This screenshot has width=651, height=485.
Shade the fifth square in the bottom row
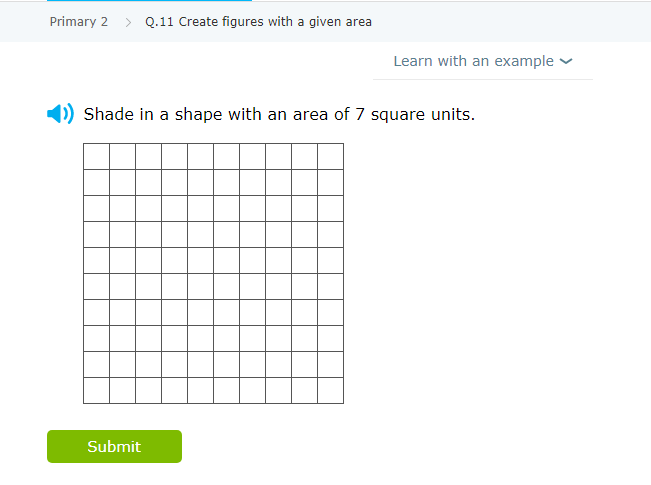point(200,390)
